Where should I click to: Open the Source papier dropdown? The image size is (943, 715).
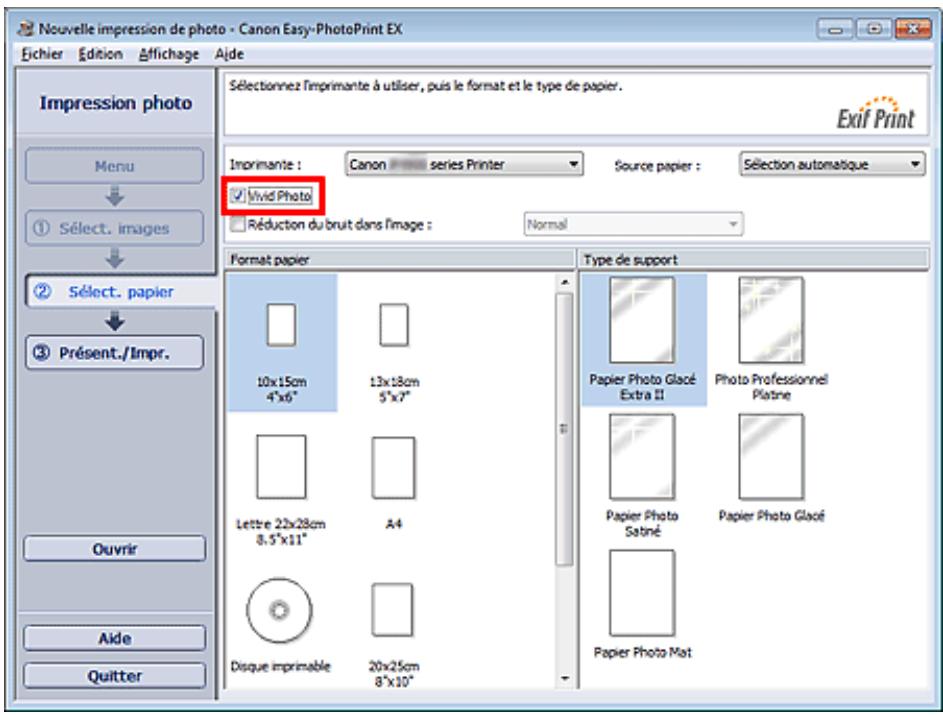tap(832, 164)
